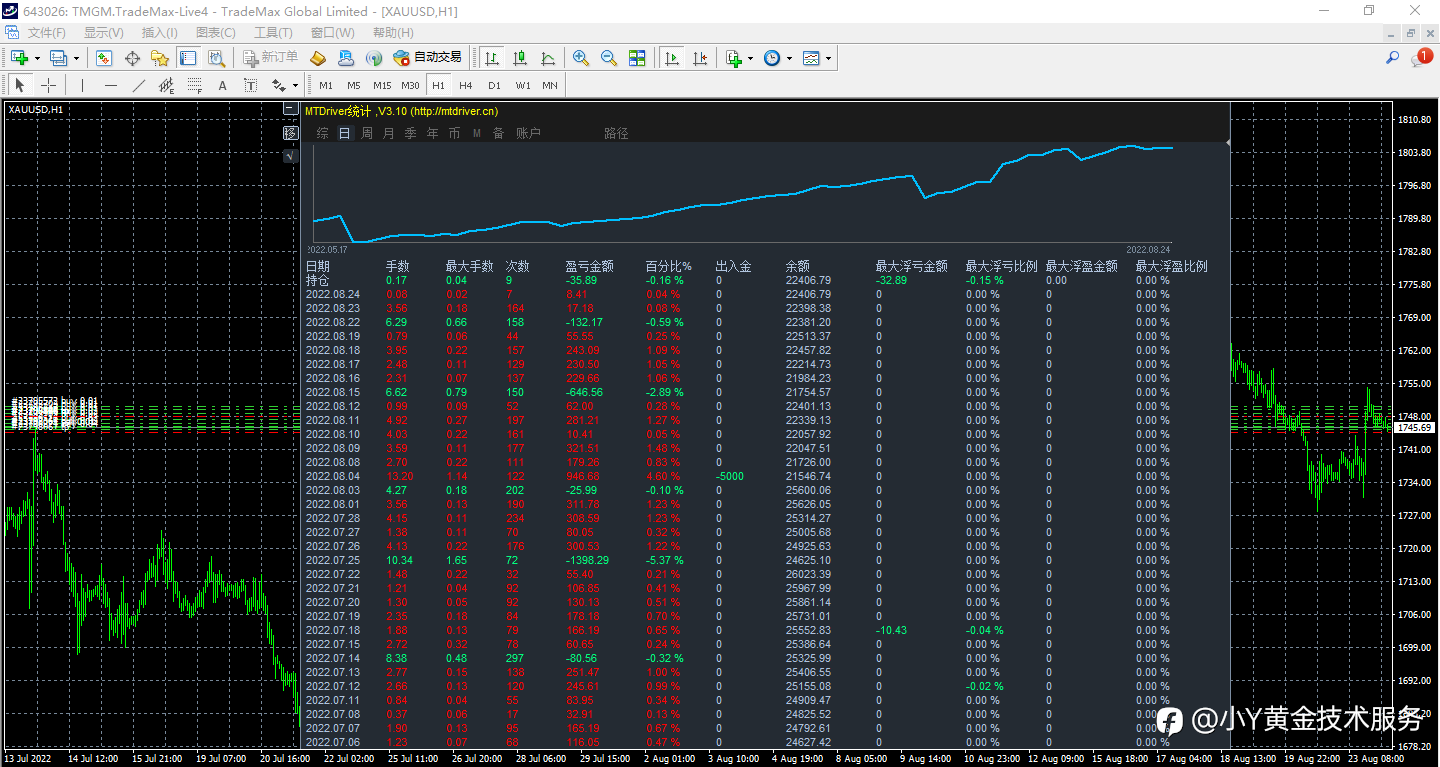The width and height of the screenshot is (1440, 767).
Task: Zoom in on the chart
Action: [x=581, y=58]
